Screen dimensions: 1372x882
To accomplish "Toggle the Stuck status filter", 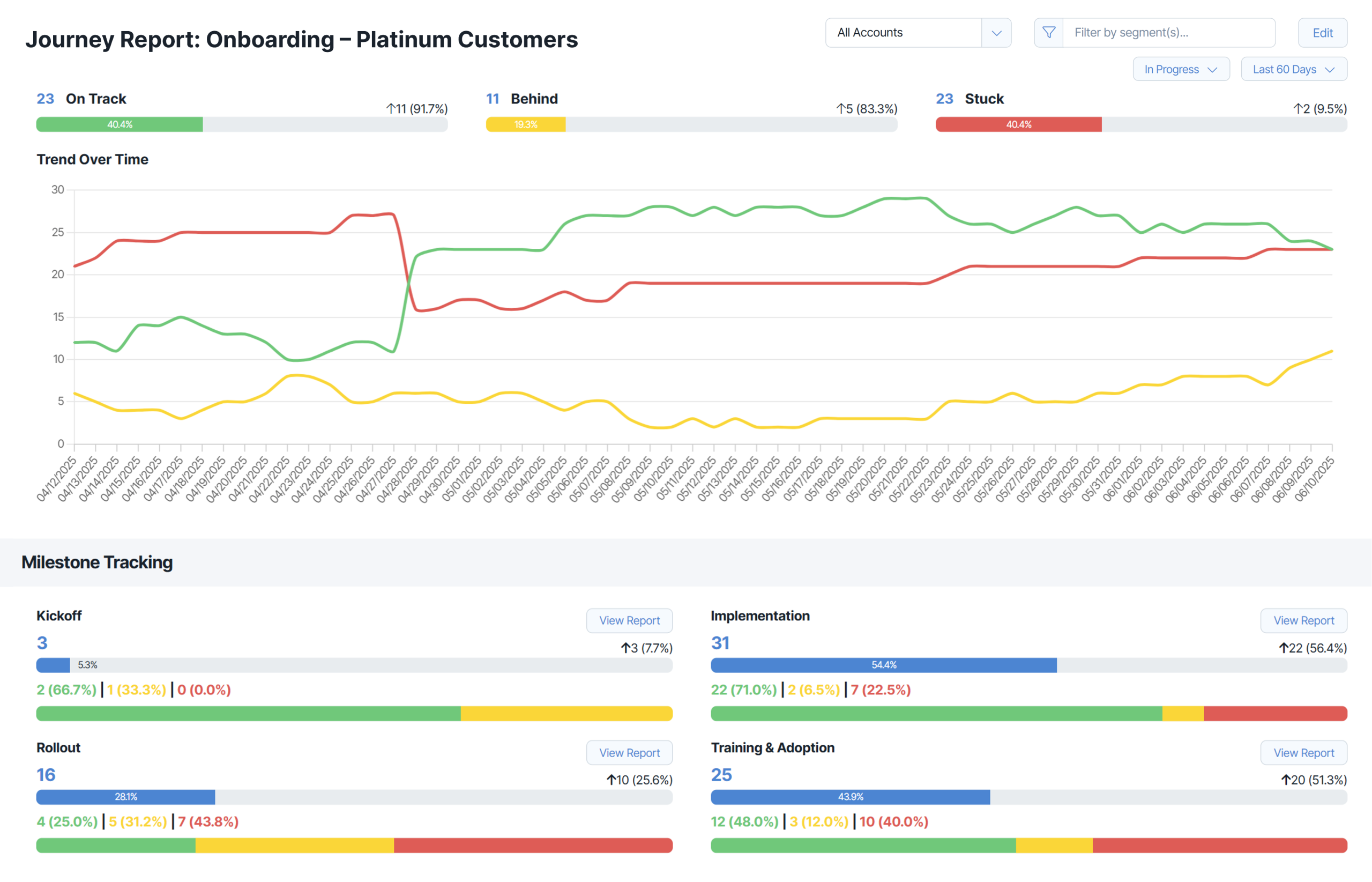I will (983, 99).
